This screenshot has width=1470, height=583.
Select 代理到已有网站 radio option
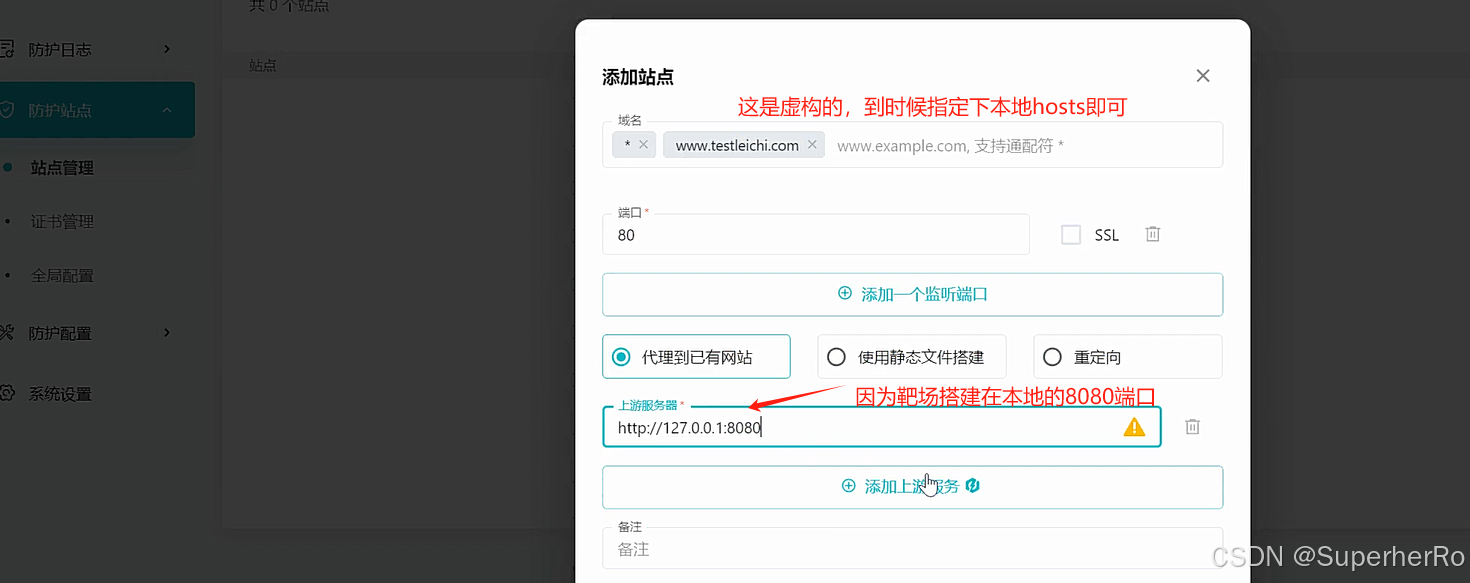622,357
